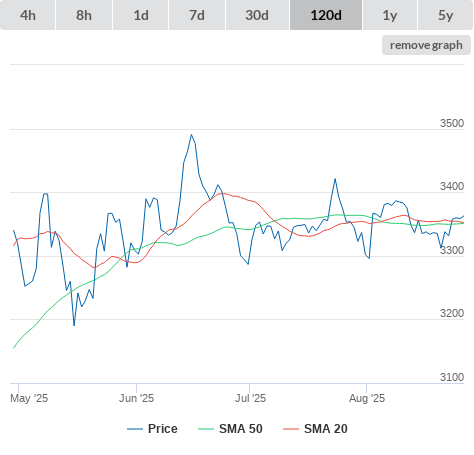Screen dimensions: 474x455
Task: Click the price peak near 3500
Action: pos(191,135)
